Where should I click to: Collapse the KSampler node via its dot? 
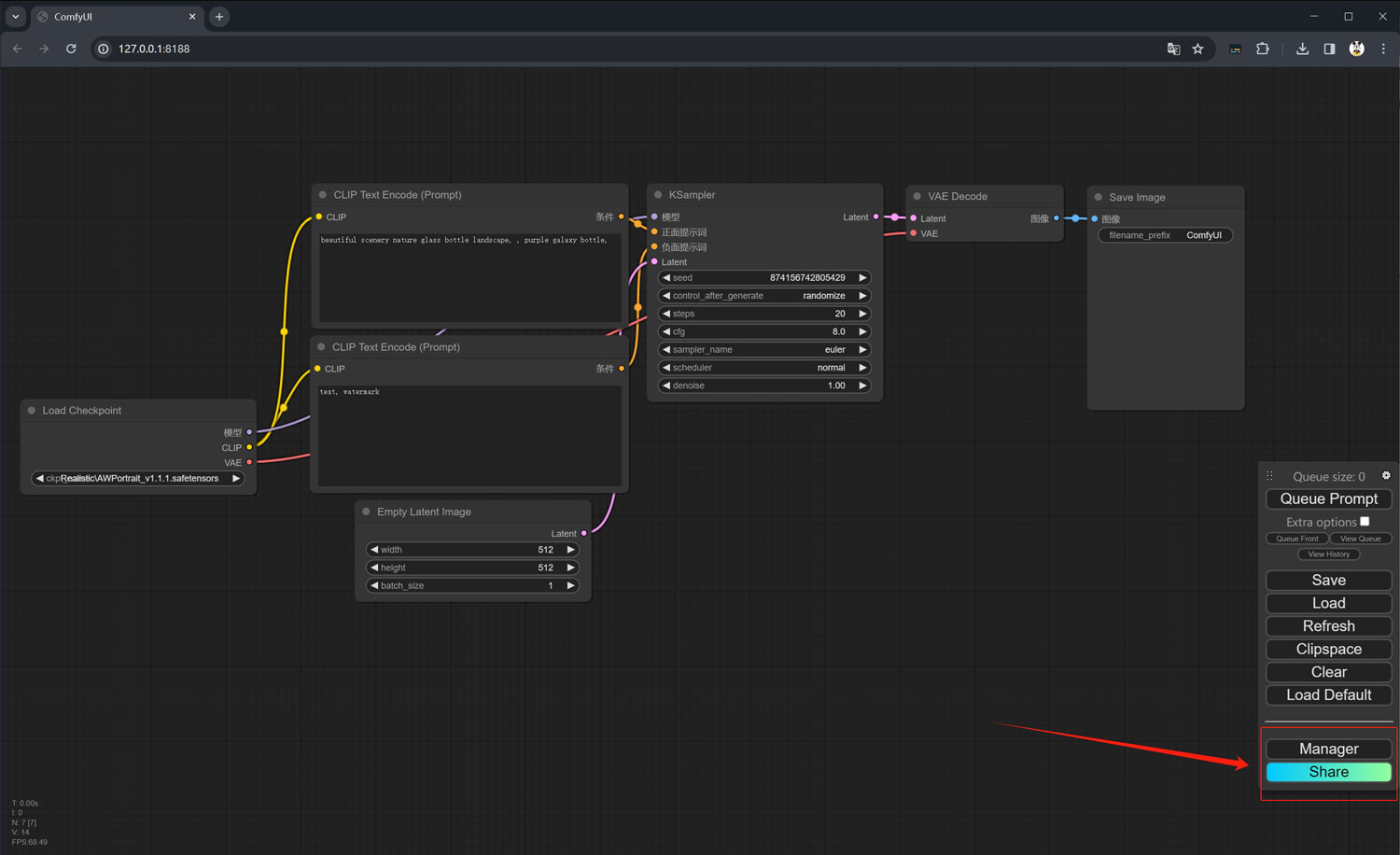pyautogui.click(x=658, y=195)
